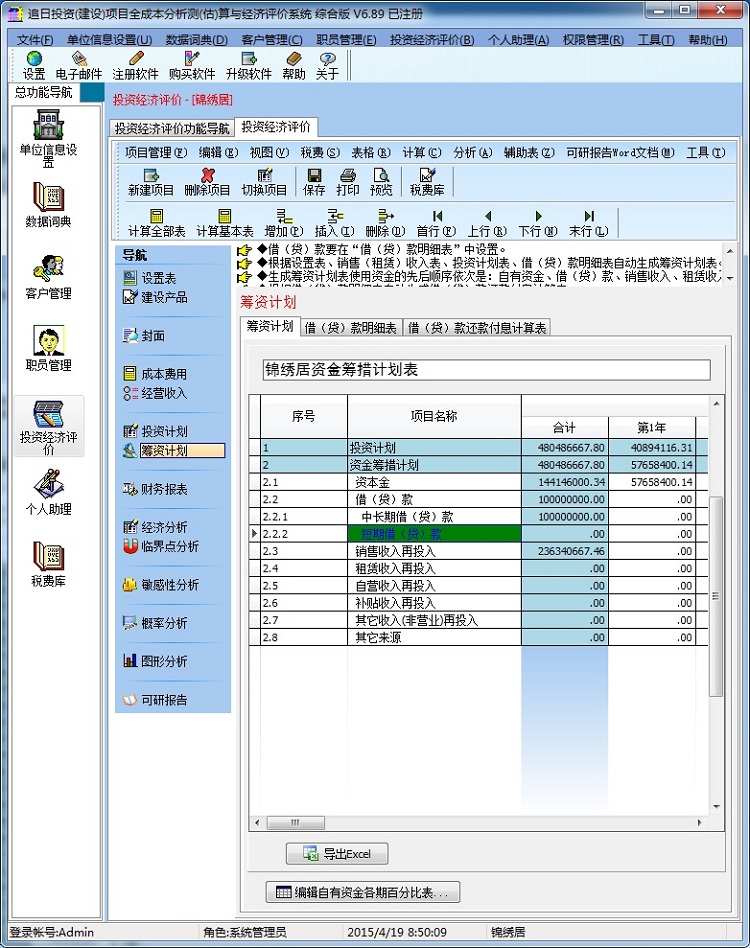Screen dimensions: 750x948
Task: Open the 购买软件 toolbar icon
Action: tap(192, 66)
